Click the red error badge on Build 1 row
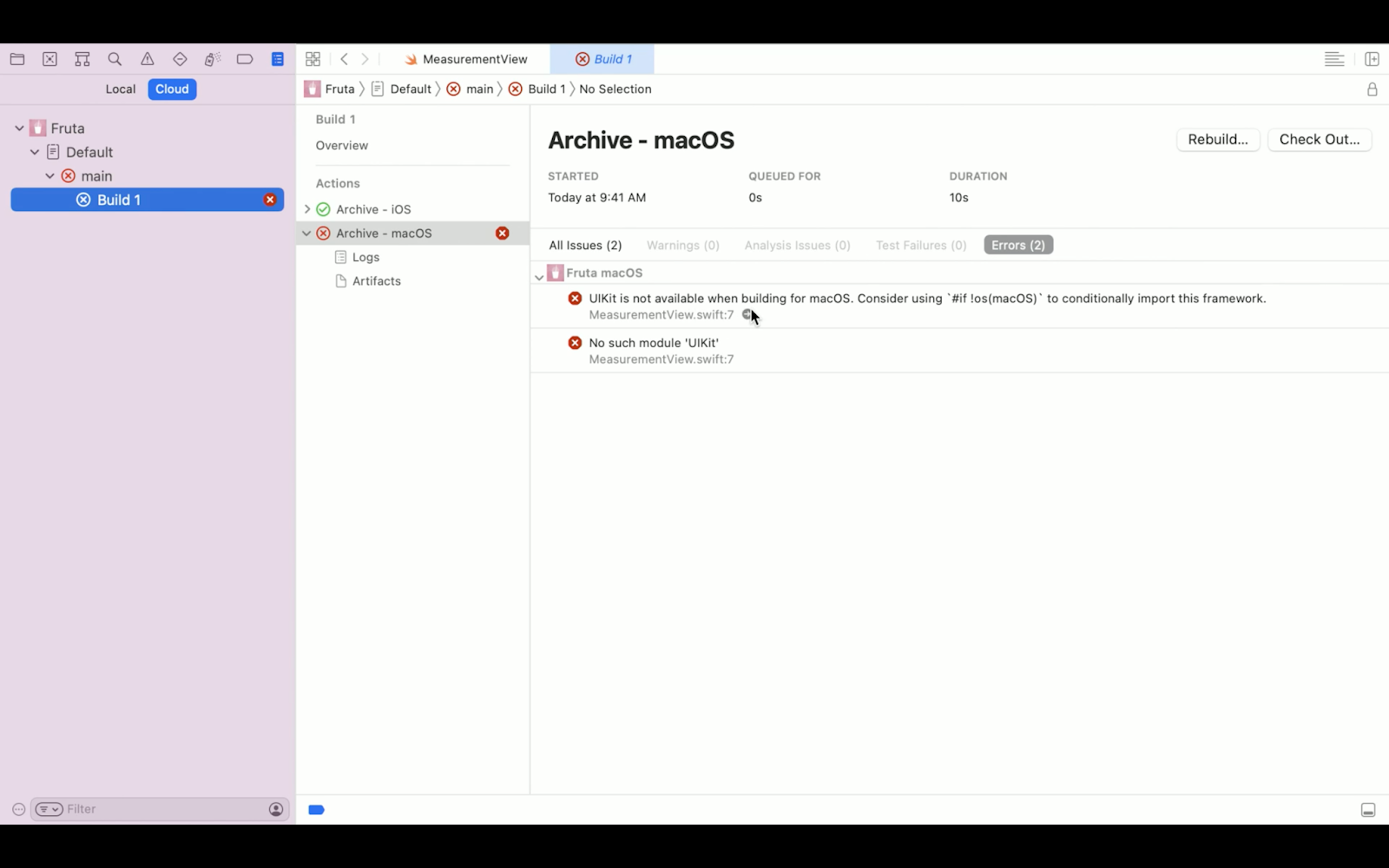This screenshot has height=868, width=1389. [270, 200]
